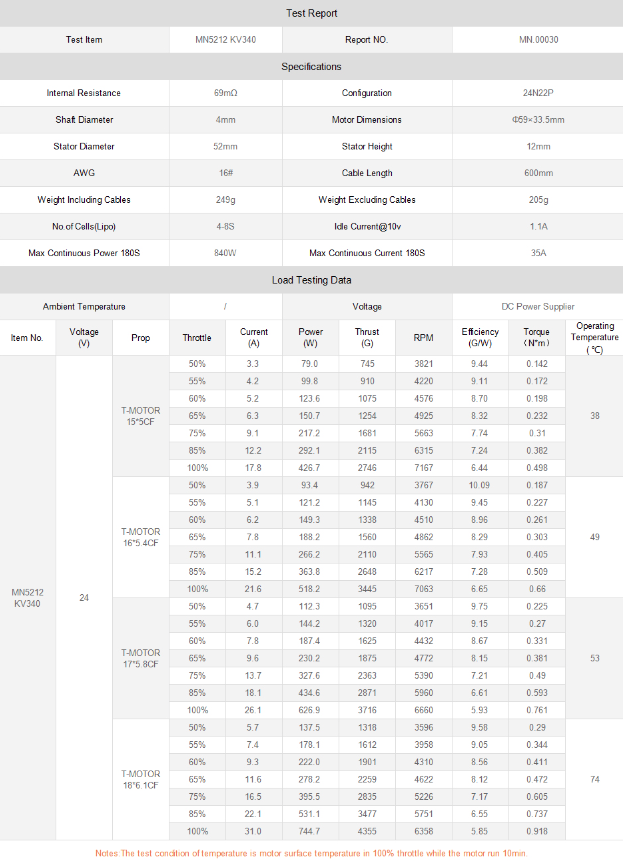
Task: Click the '600mm' cable length value
Action: coord(538,173)
